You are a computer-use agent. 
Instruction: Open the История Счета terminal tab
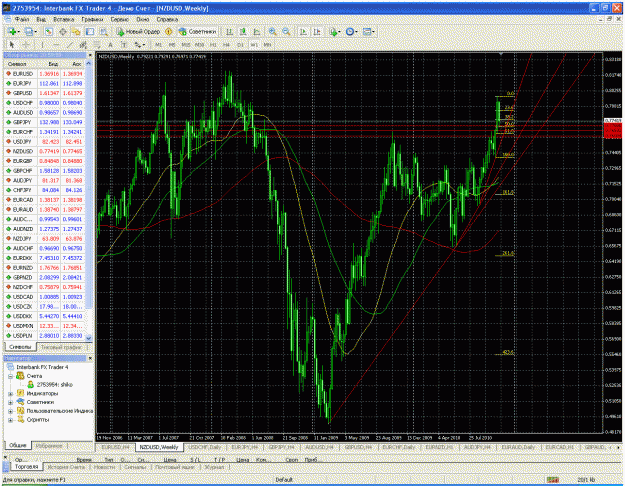tap(66, 466)
